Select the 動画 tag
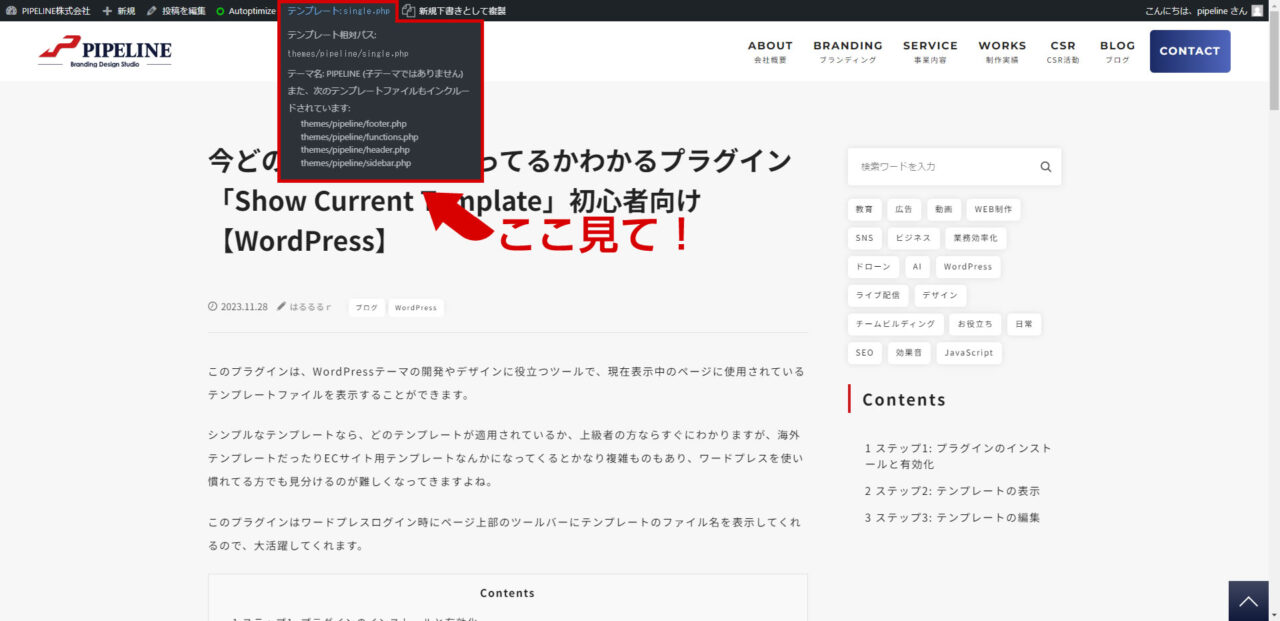This screenshot has width=1280, height=621. (x=944, y=210)
